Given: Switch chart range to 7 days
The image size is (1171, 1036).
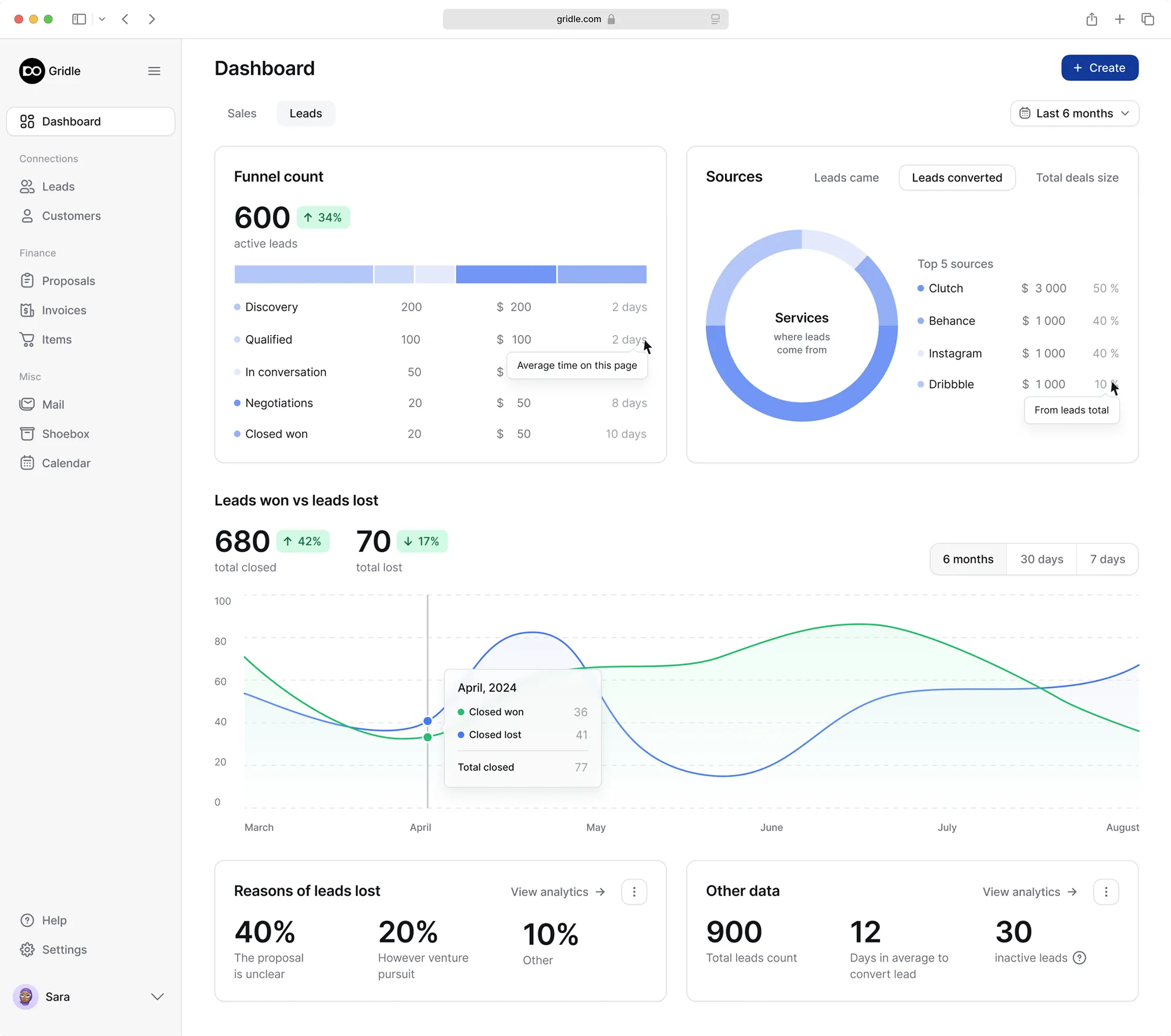Looking at the screenshot, I should coord(1107,559).
